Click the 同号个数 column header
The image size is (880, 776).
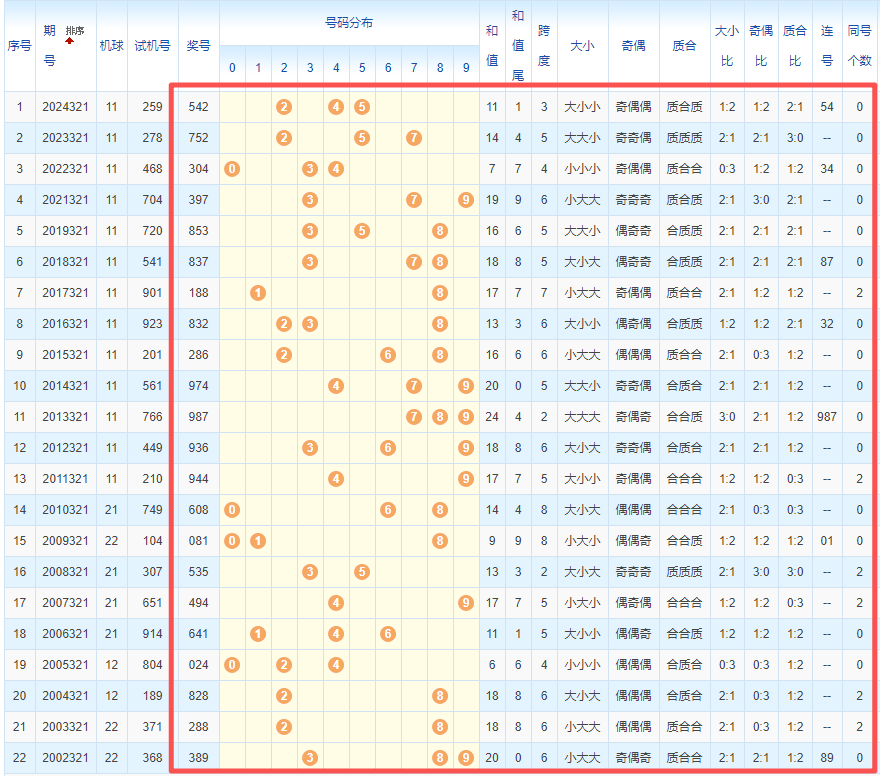pos(859,46)
